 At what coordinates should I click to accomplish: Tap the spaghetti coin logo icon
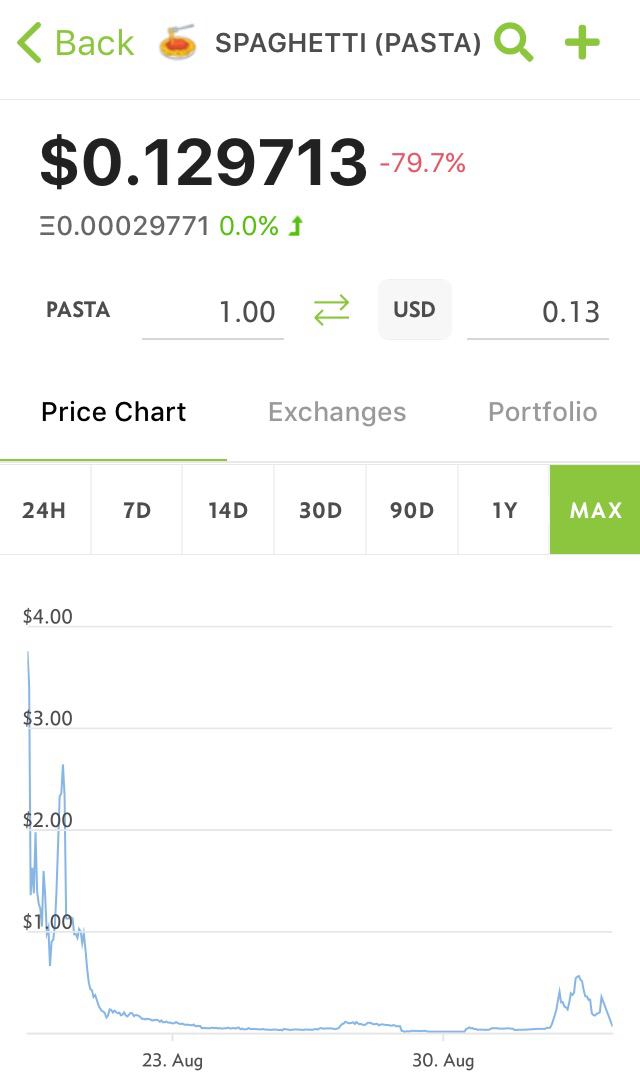tap(178, 43)
